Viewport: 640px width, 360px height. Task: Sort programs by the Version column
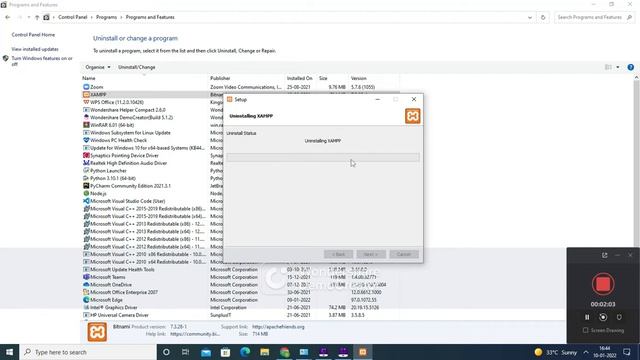tap(359, 78)
